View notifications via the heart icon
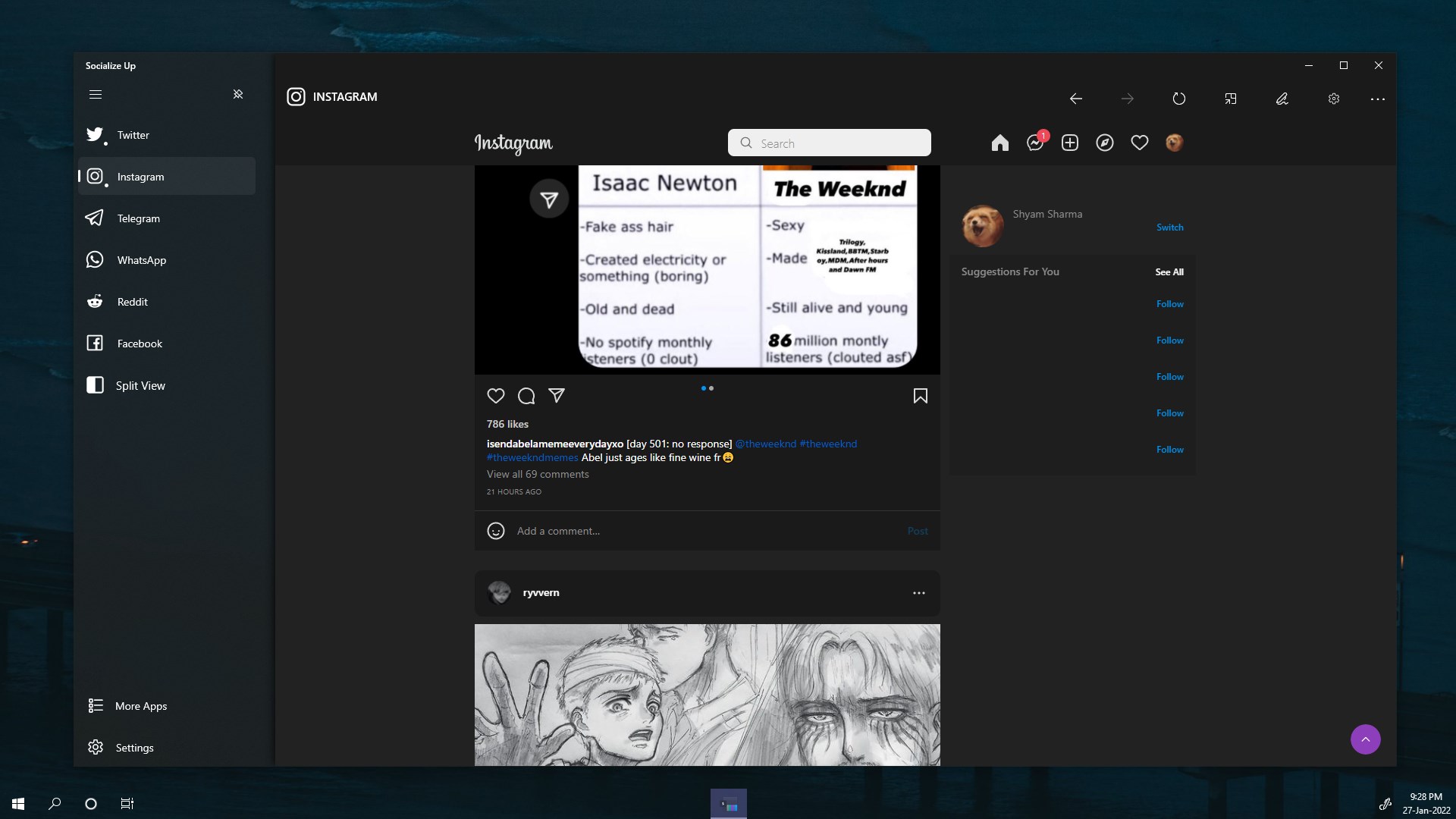This screenshot has width=1456, height=819. pos(1140,143)
